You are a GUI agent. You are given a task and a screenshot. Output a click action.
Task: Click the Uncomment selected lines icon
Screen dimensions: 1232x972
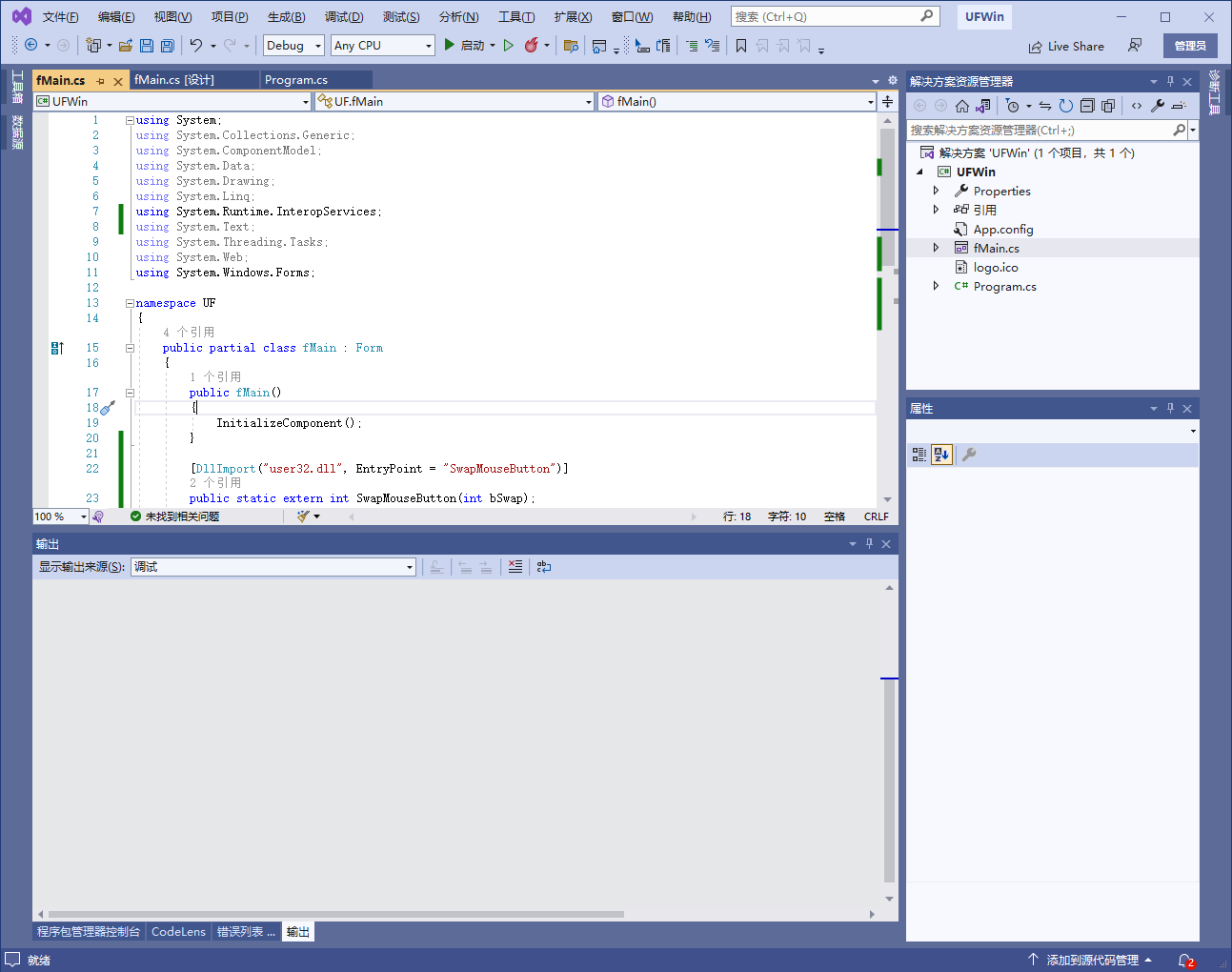[x=712, y=45]
